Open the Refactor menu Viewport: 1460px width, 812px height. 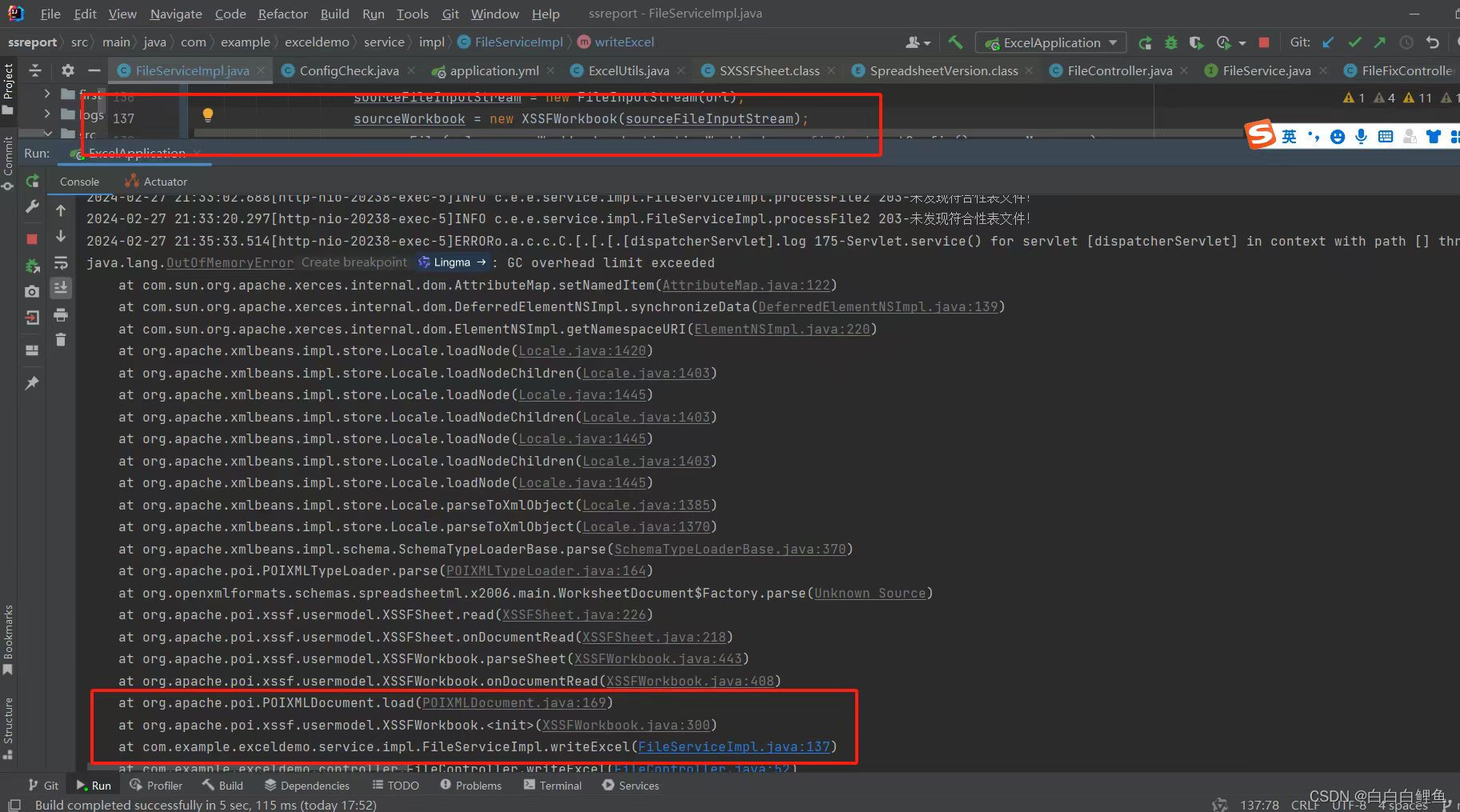click(x=283, y=14)
